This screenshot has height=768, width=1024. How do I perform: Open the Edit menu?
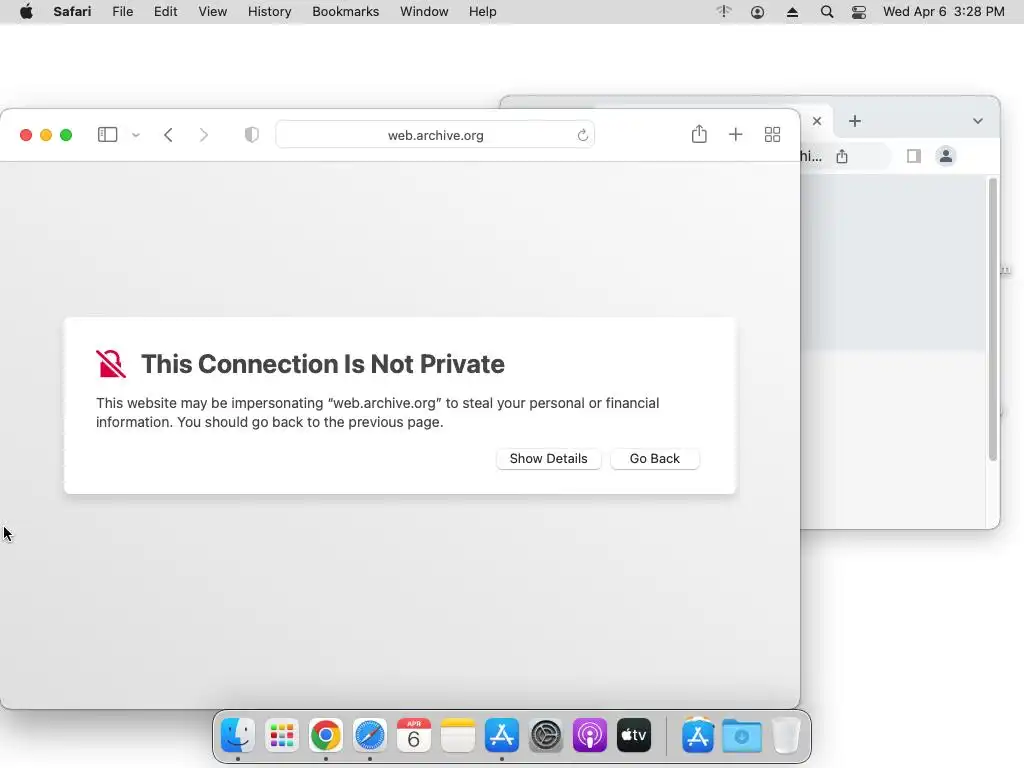coord(165,12)
